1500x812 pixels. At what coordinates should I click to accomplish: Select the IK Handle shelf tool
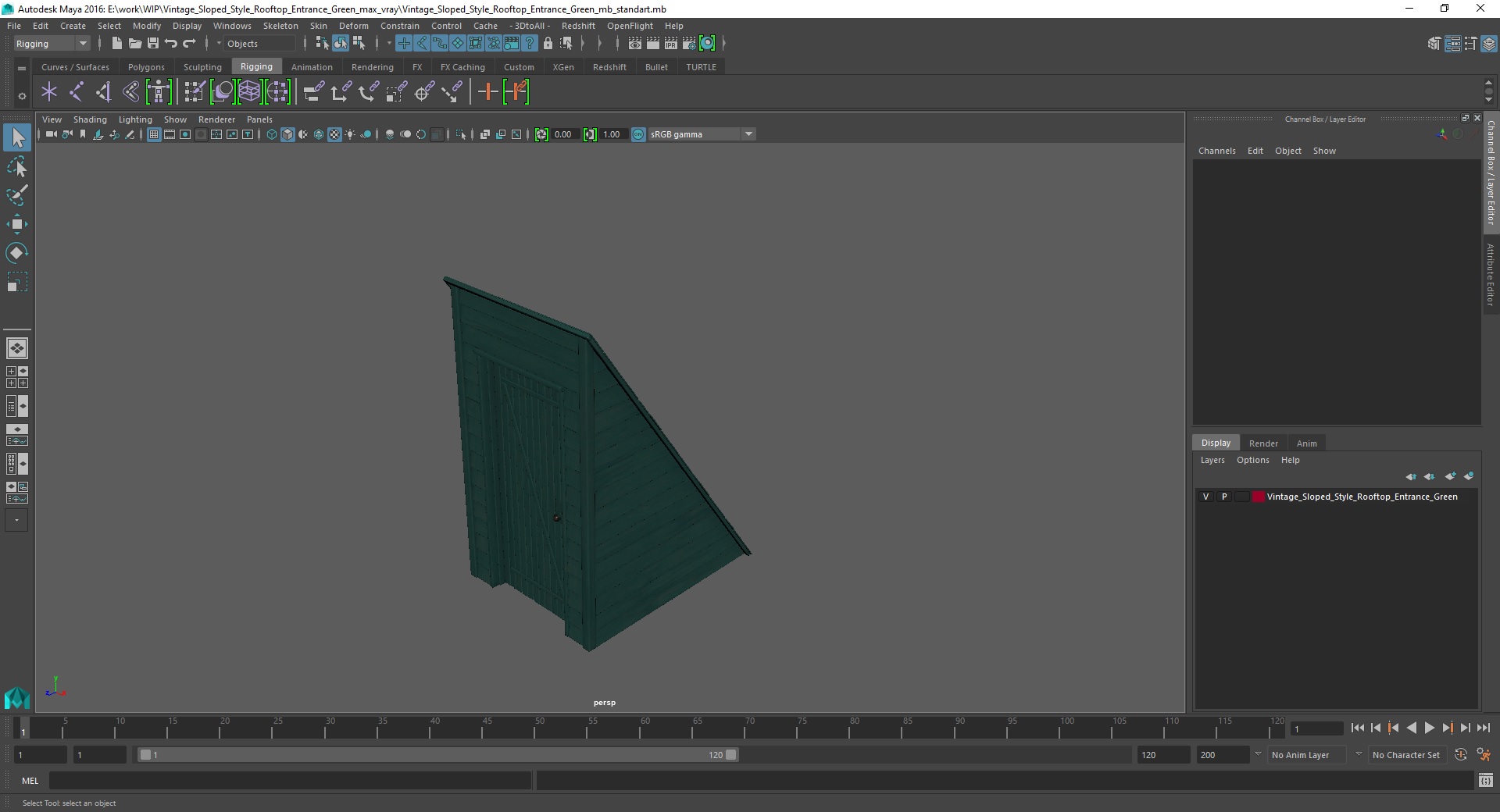click(x=104, y=92)
